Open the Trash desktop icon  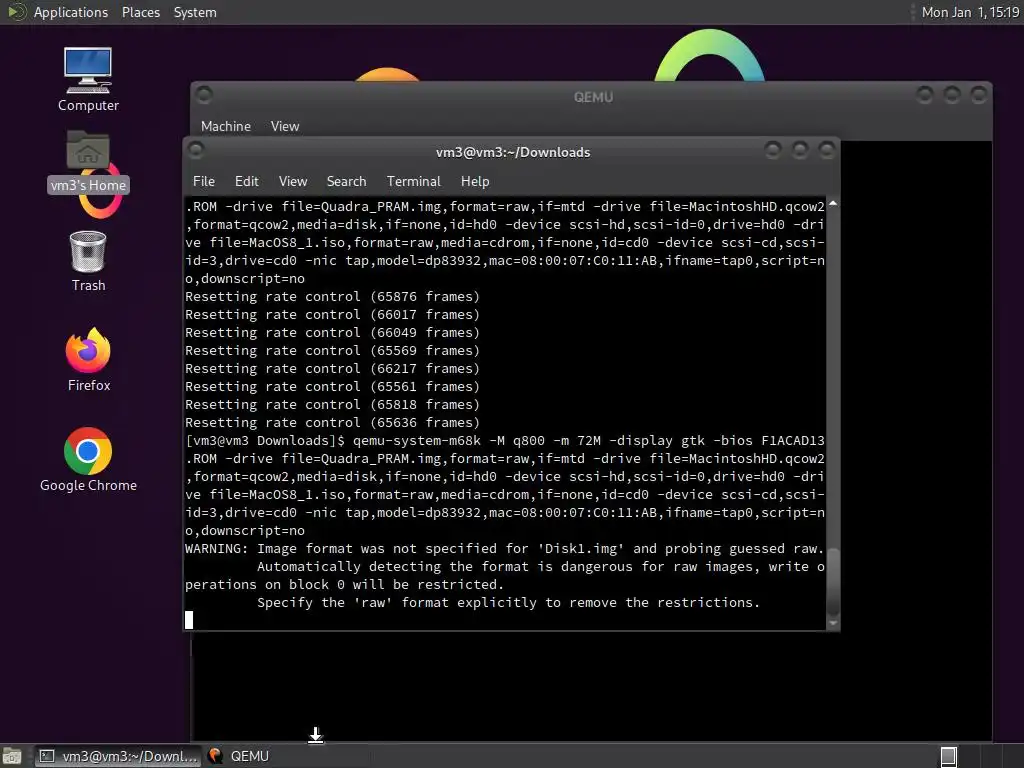[x=88, y=261]
